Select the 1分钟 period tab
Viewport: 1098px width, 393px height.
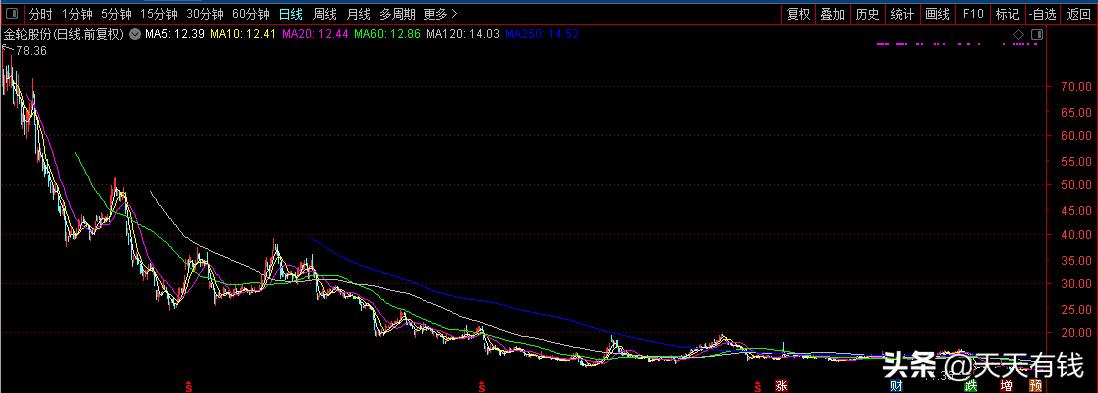click(77, 14)
